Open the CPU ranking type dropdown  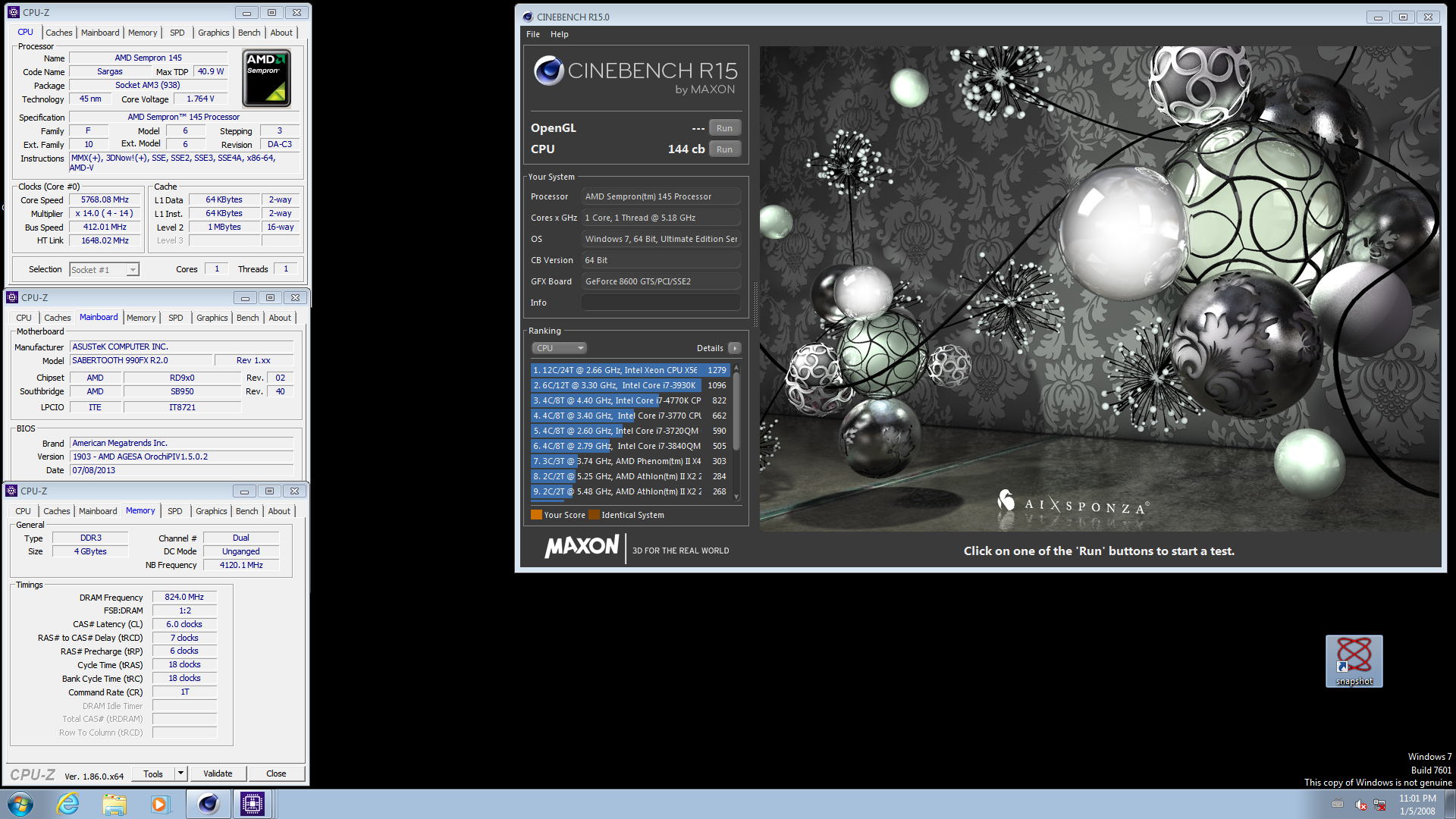pos(559,348)
